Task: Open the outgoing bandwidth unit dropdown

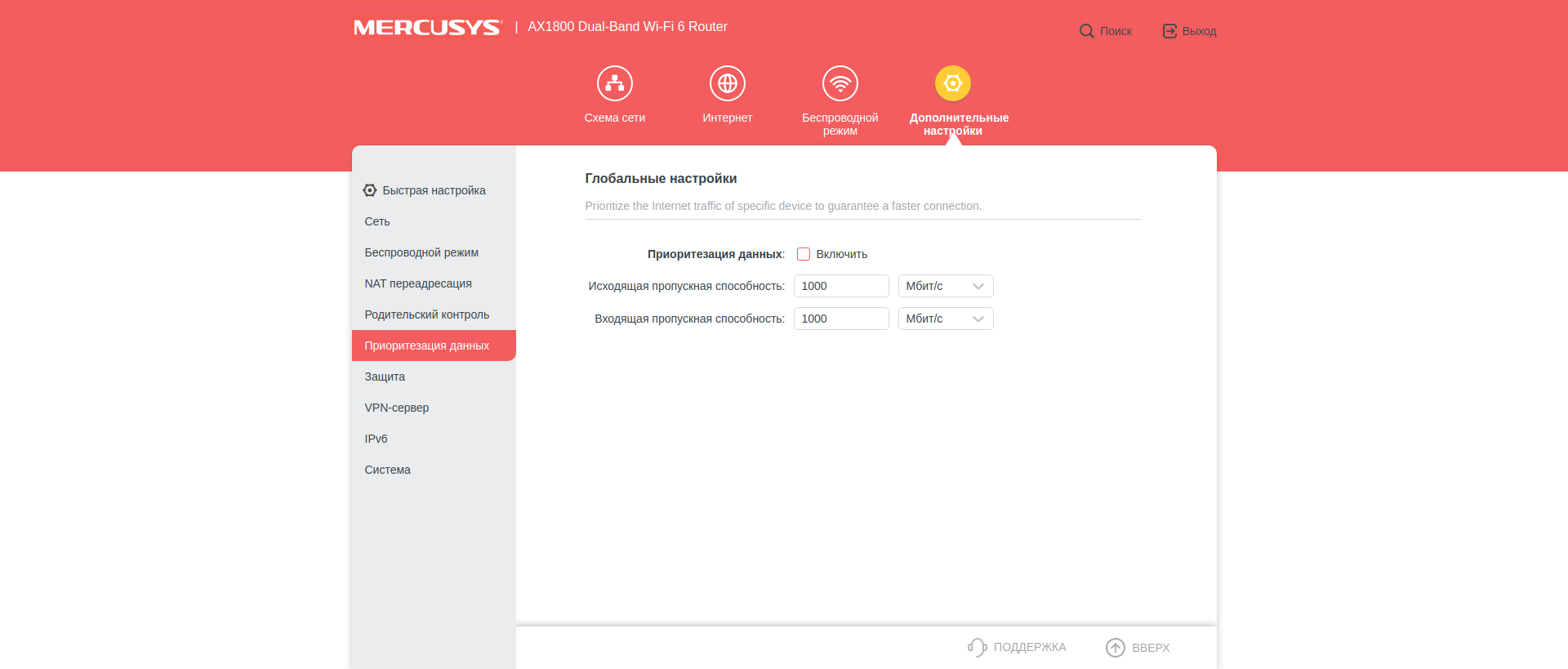Action: (945, 286)
